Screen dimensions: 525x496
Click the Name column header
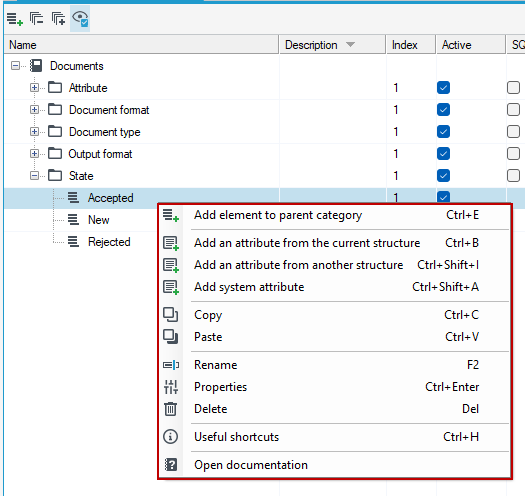[x=141, y=45]
